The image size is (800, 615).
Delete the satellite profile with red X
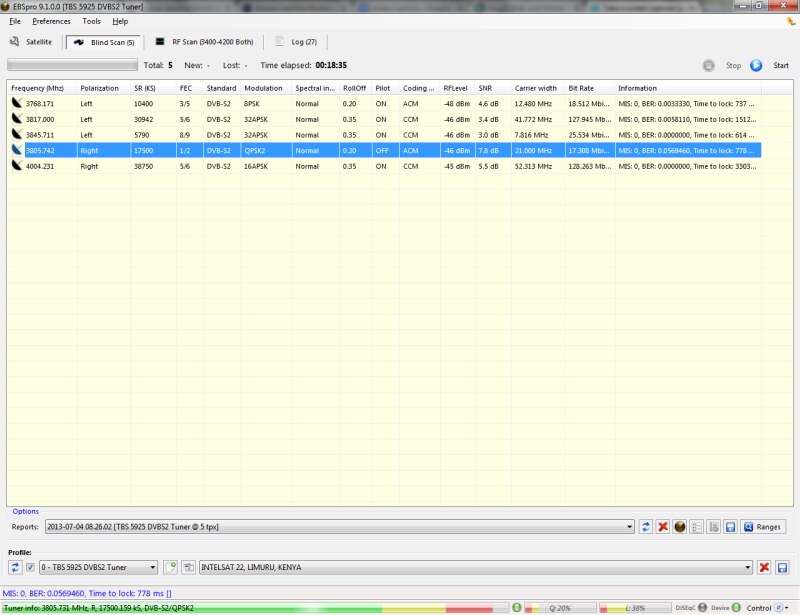pyautogui.click(x=765, y=568)
